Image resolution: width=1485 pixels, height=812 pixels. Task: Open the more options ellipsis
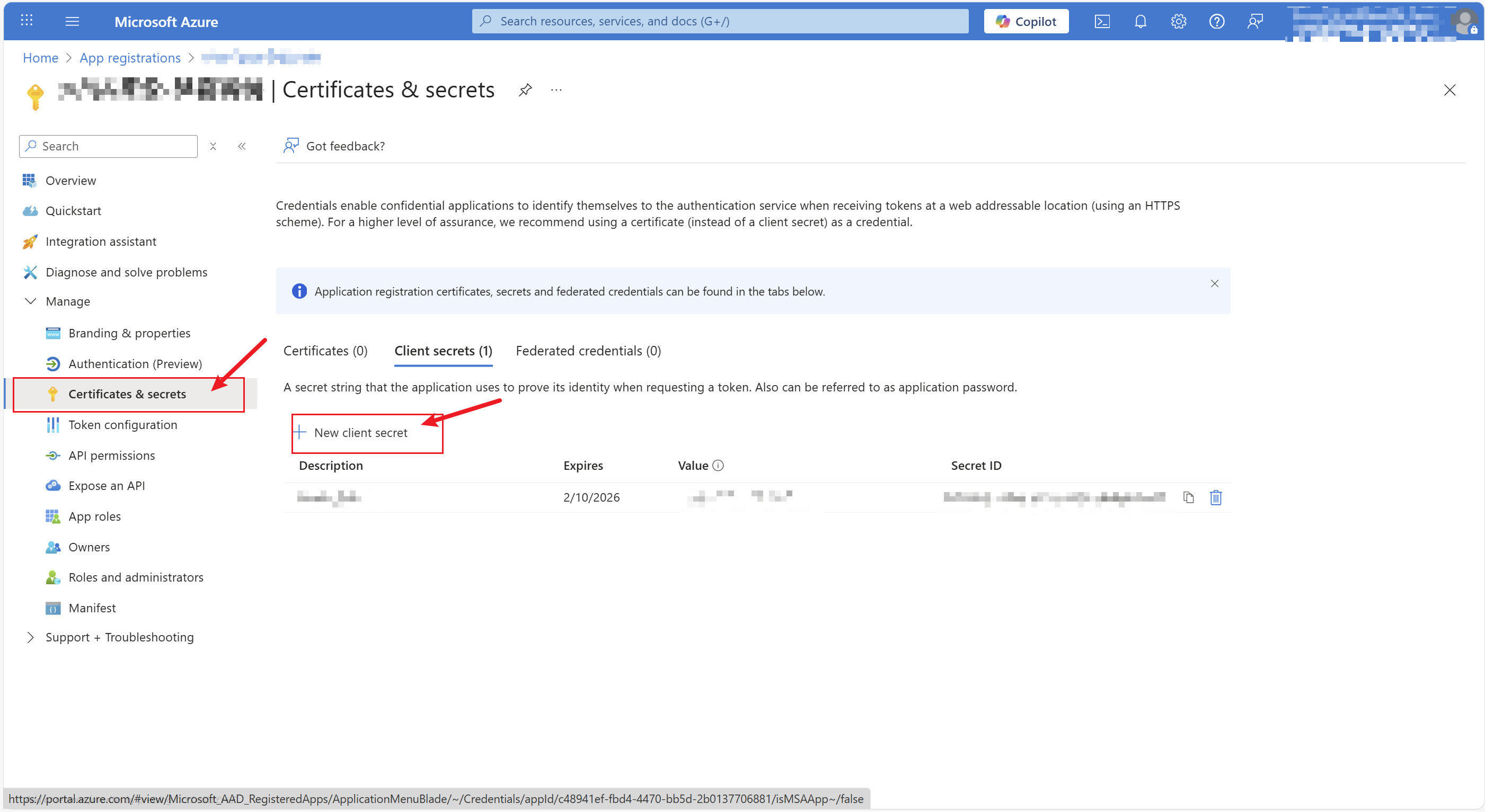556,90
